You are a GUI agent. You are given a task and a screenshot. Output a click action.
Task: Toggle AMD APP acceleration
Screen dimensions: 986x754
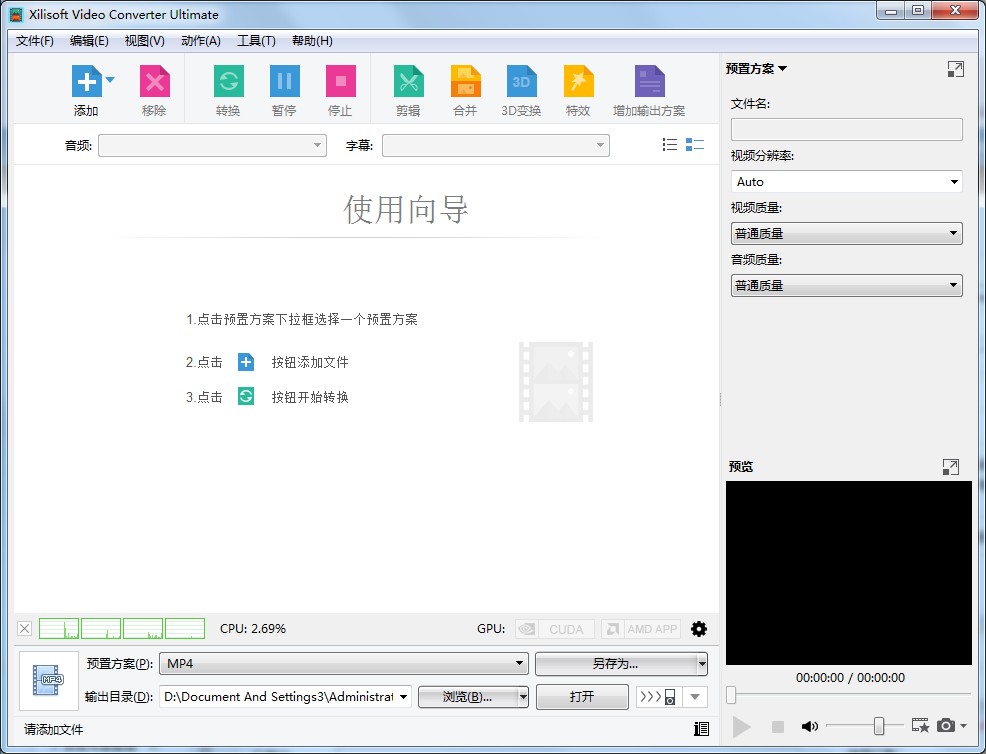[641, 628]
